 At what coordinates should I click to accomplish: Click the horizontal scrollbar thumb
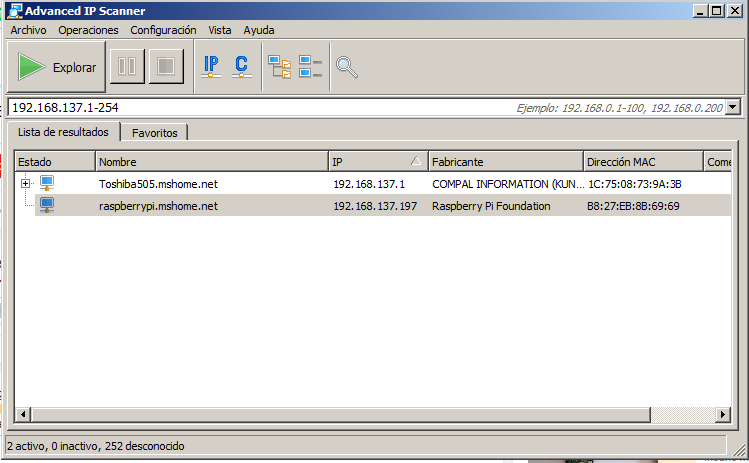(x=341, y=414)
